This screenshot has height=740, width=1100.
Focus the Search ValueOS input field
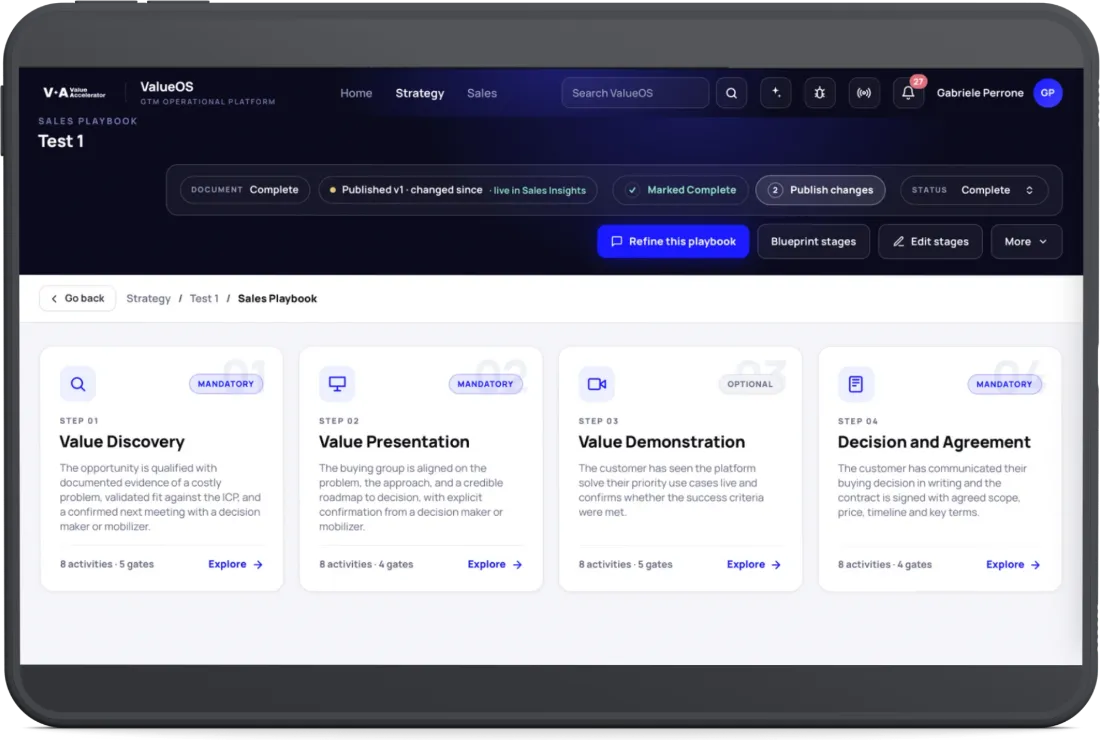click(635, 93)
